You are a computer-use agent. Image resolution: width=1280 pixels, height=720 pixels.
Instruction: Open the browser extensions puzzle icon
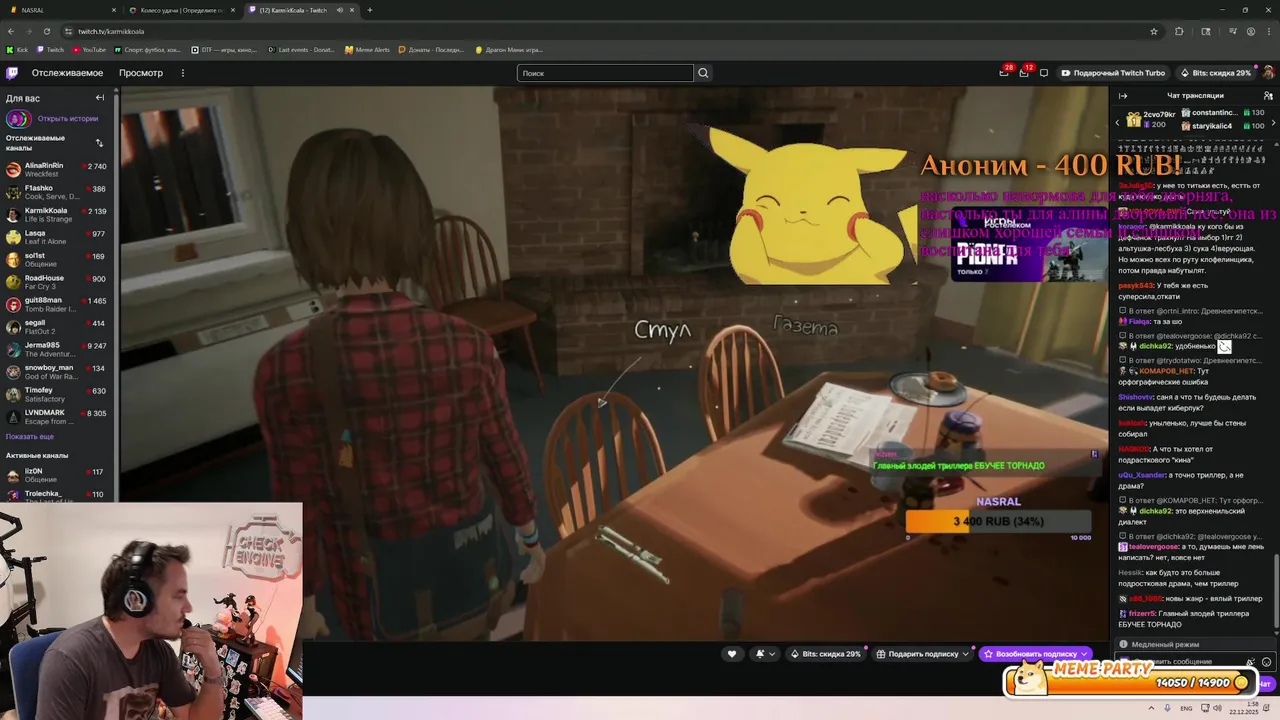1179,31
